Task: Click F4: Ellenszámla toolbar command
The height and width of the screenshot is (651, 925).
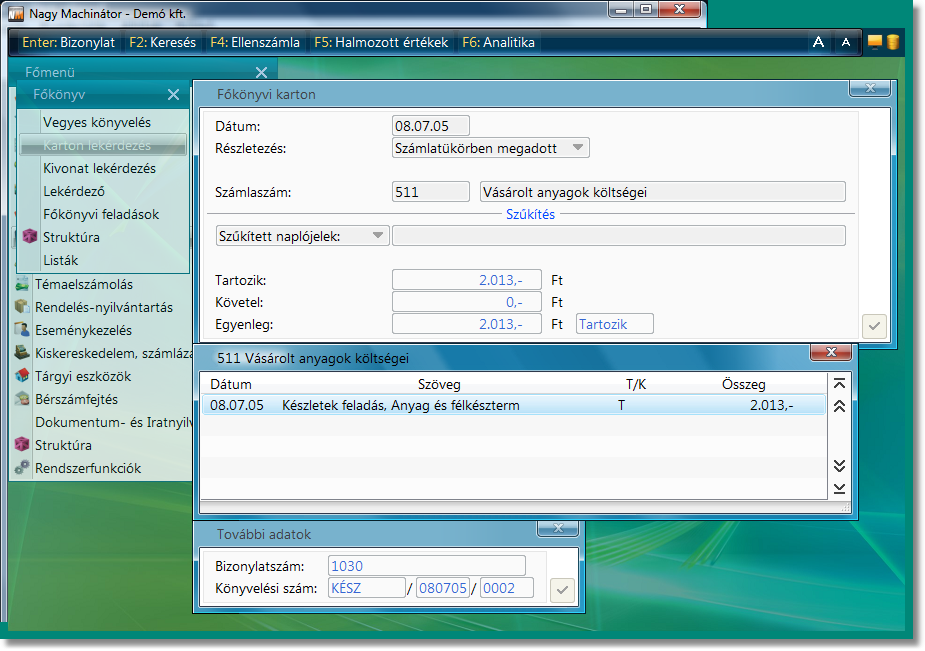Action: (254, 42)
